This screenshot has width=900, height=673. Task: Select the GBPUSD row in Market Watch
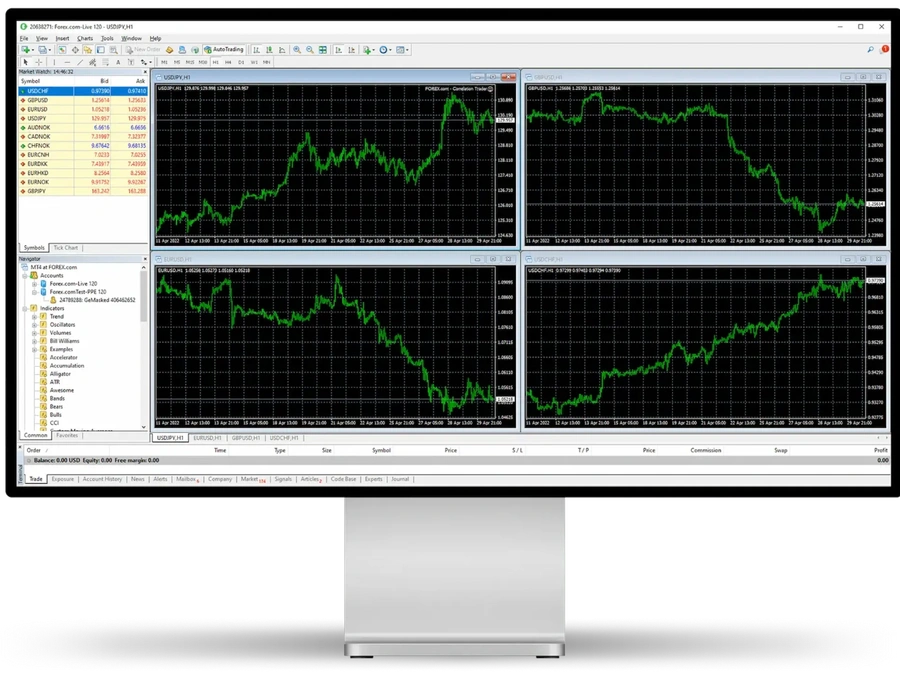coord(83,100)
